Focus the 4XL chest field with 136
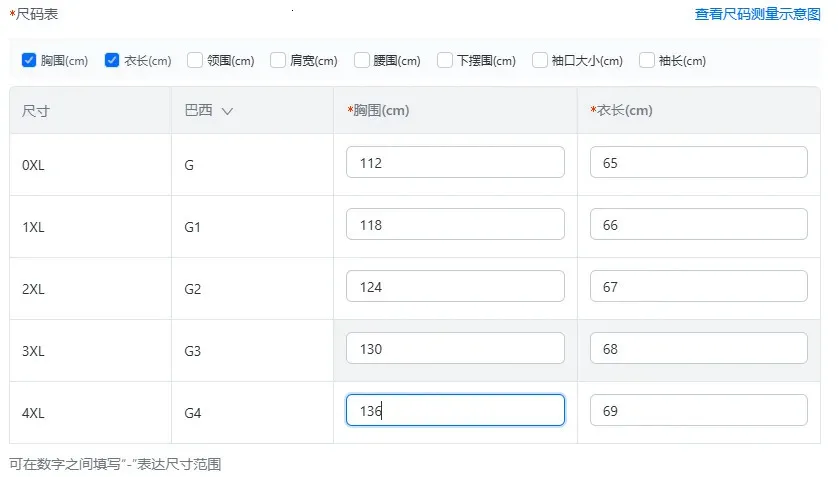 coord(455,411)
